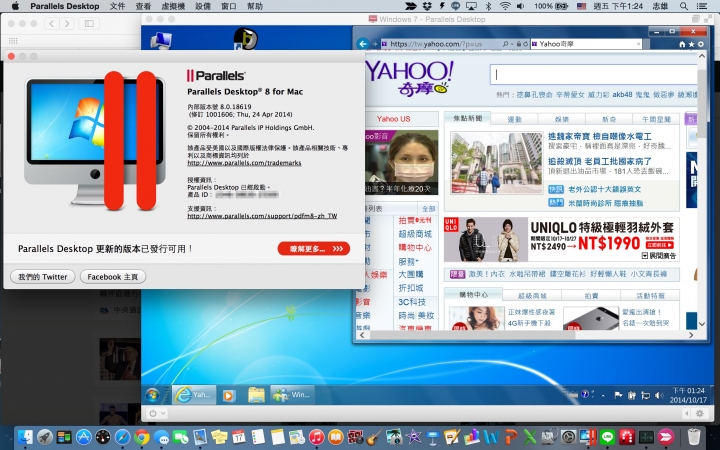
Task: Launch iTunes from the Dock
Action: coord(316,437)
